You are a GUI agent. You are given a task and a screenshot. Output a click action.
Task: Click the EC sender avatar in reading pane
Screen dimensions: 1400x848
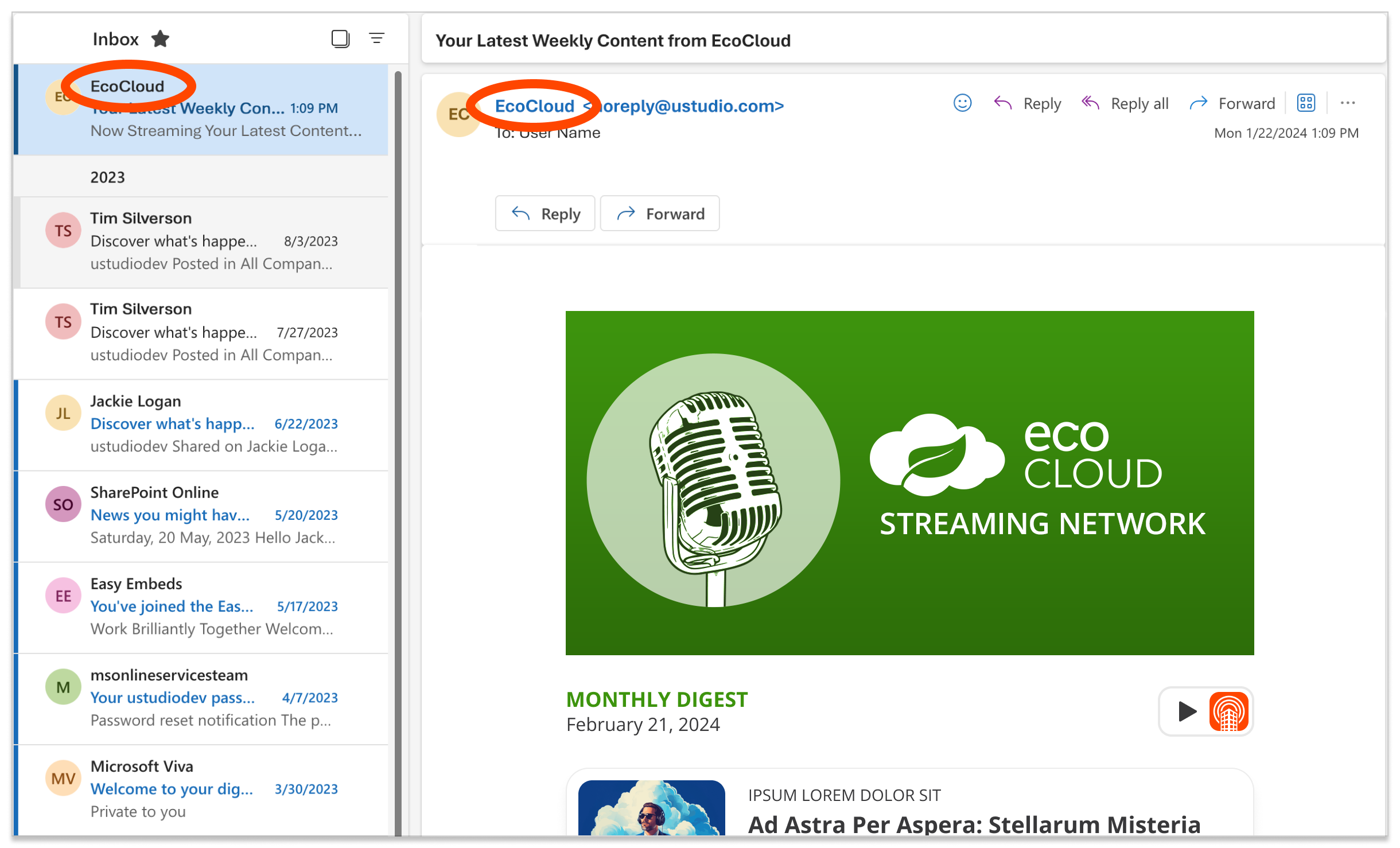pos(458,114)
